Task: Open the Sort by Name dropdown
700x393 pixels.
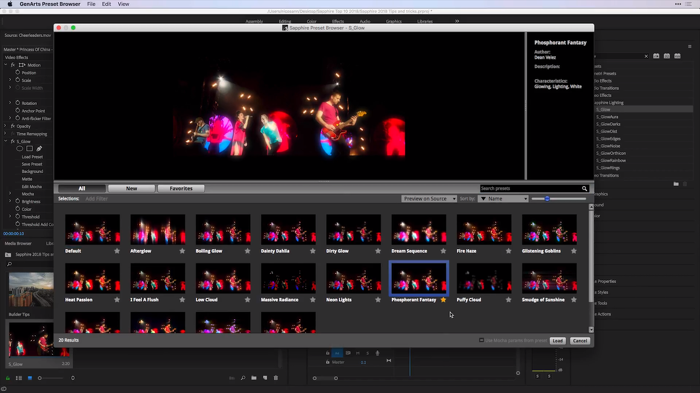Action: click(504, 199)
